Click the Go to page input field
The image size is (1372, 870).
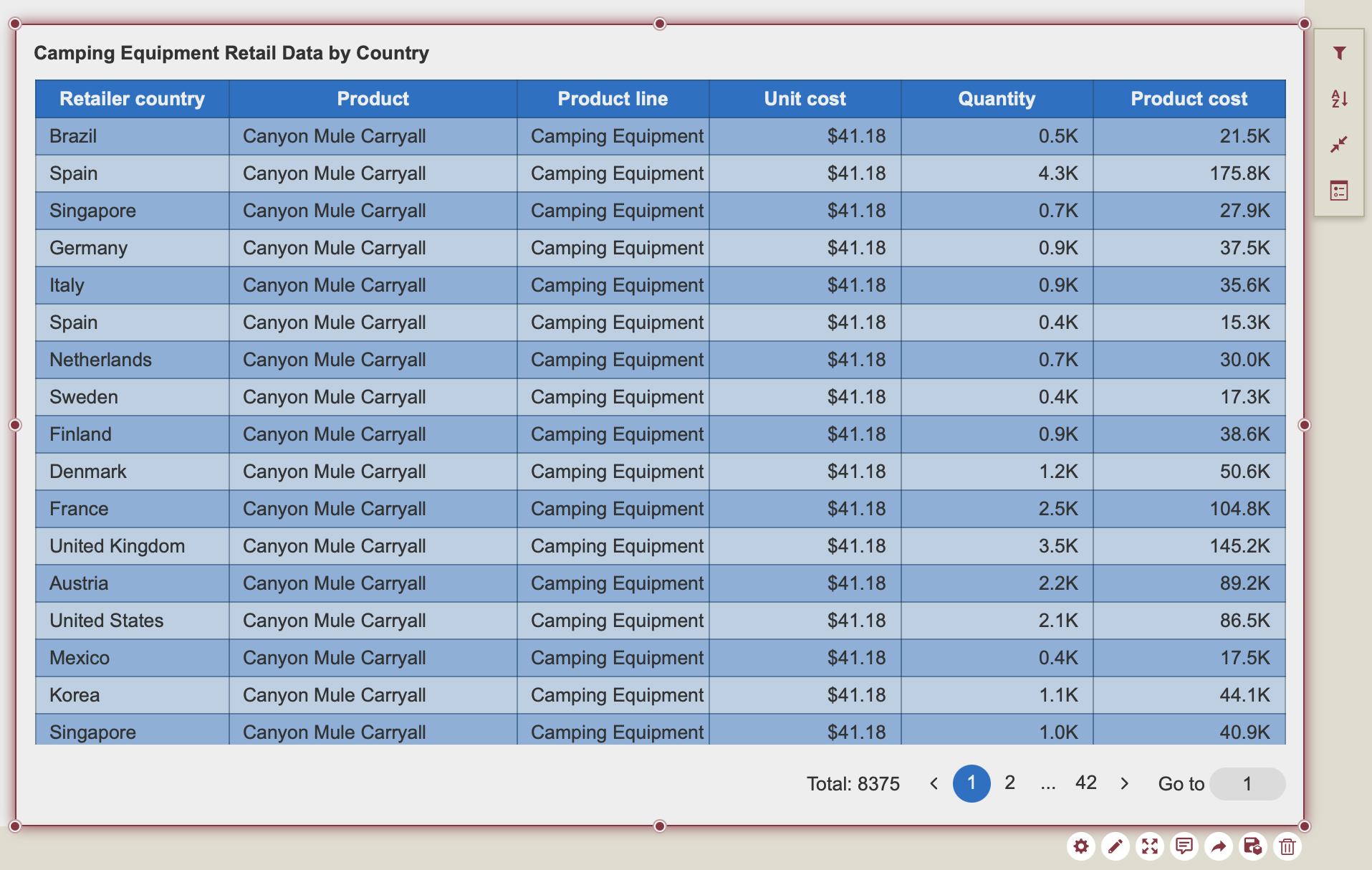[1247, 784]
